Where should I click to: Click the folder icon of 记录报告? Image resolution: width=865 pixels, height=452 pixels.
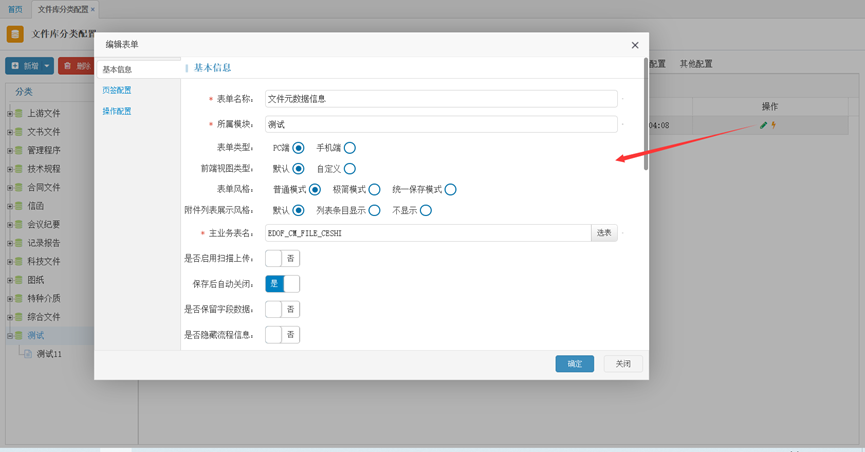[19, 243]
